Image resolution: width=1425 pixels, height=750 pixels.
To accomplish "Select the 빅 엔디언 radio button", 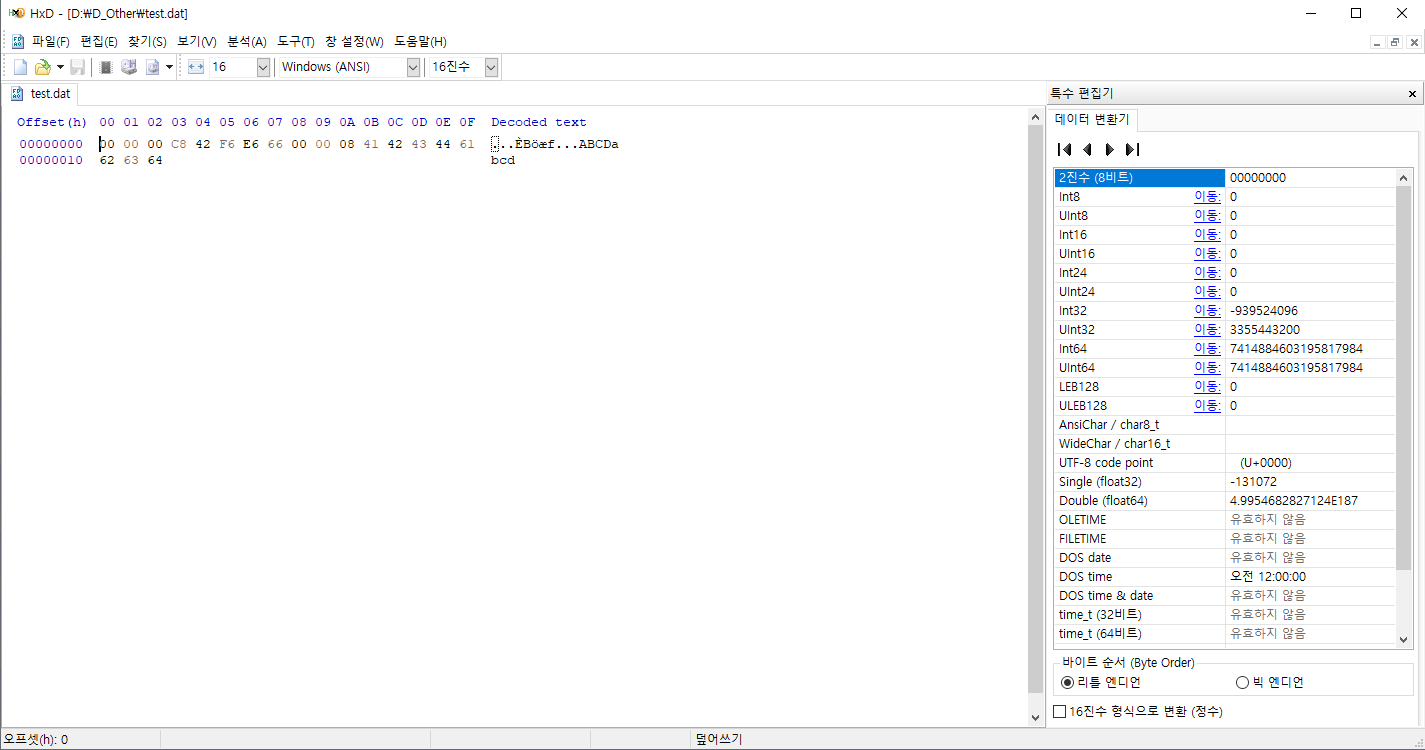I will click(1270, 683).
